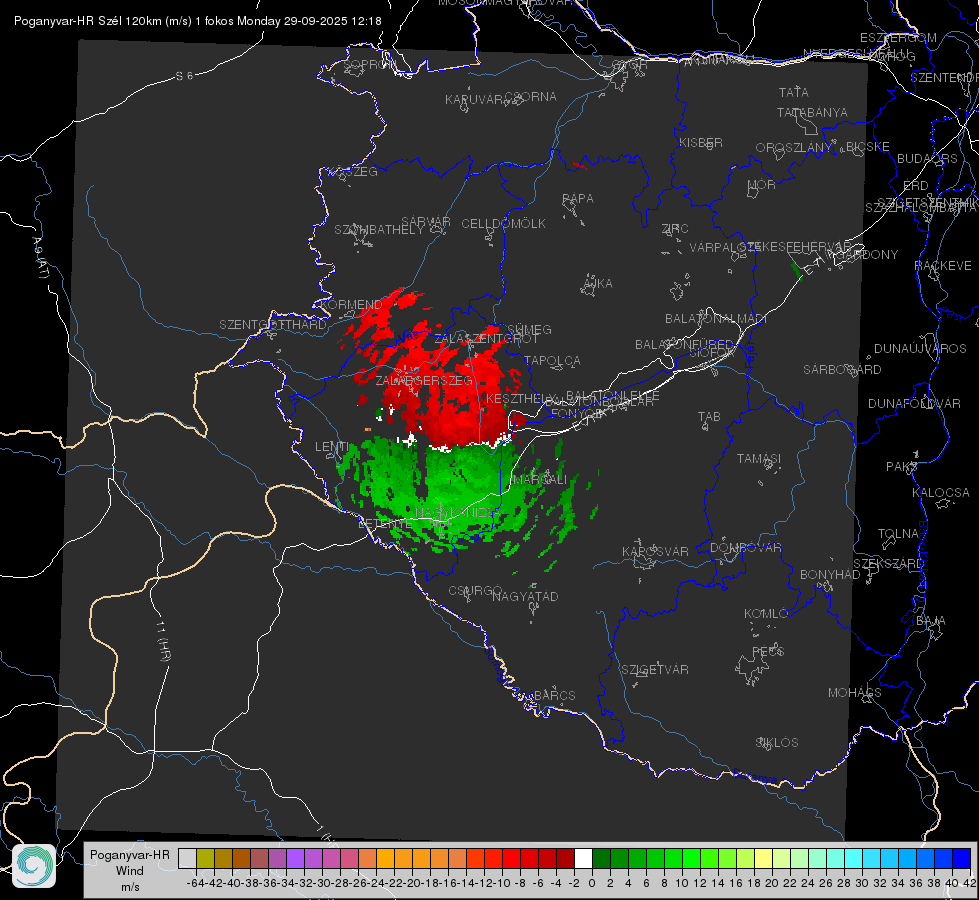Click the CELLDOMOLK city label
The image size is (979, 900).
(x=503, y=224)
